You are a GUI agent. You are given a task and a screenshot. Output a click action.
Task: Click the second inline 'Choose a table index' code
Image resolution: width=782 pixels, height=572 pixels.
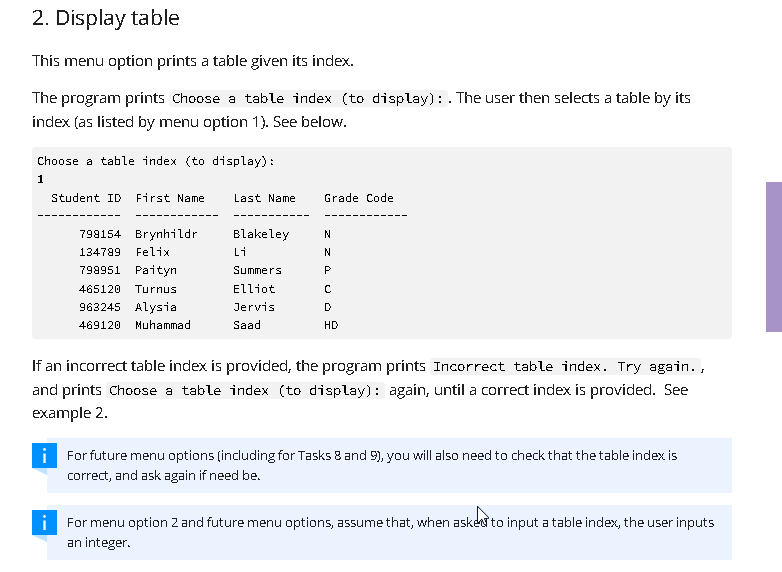click(x=245, y=390)
